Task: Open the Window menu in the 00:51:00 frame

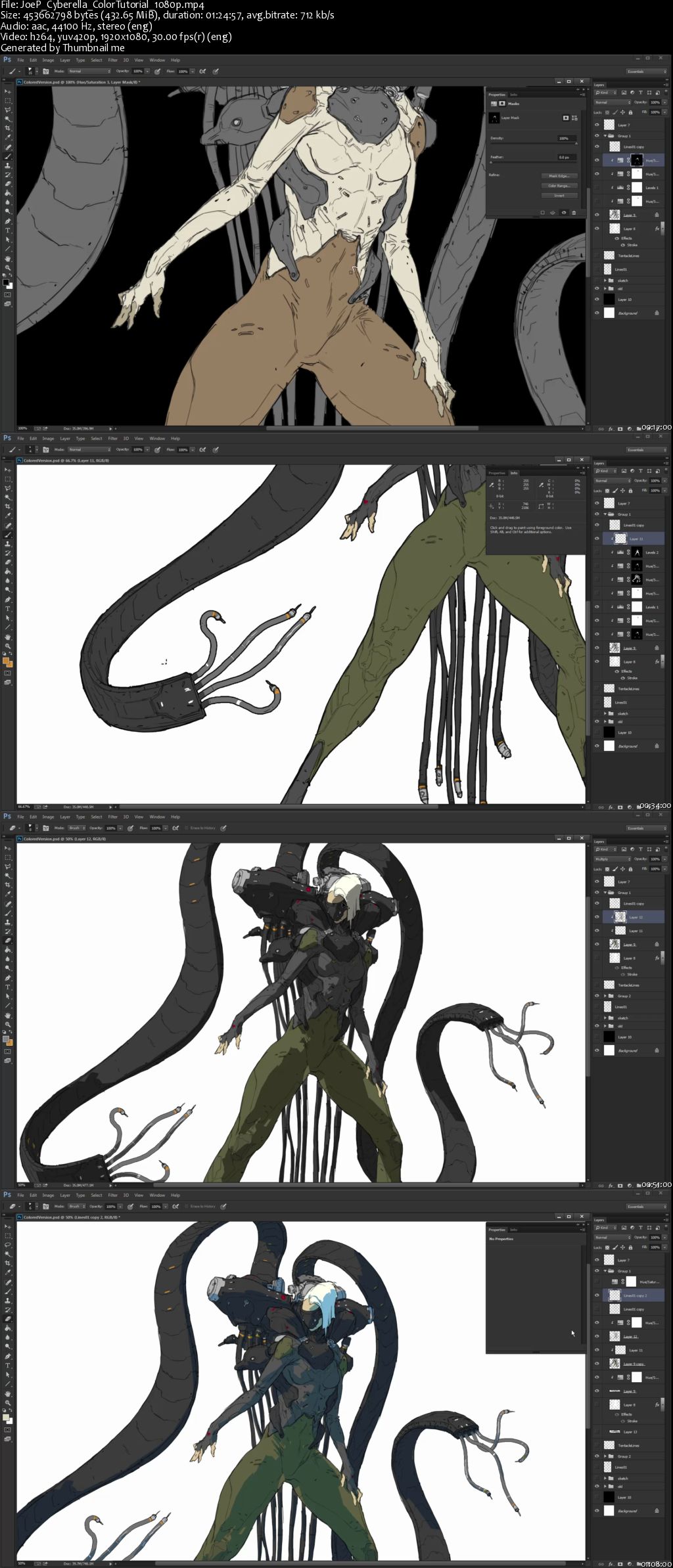Action: coord(157,817)
